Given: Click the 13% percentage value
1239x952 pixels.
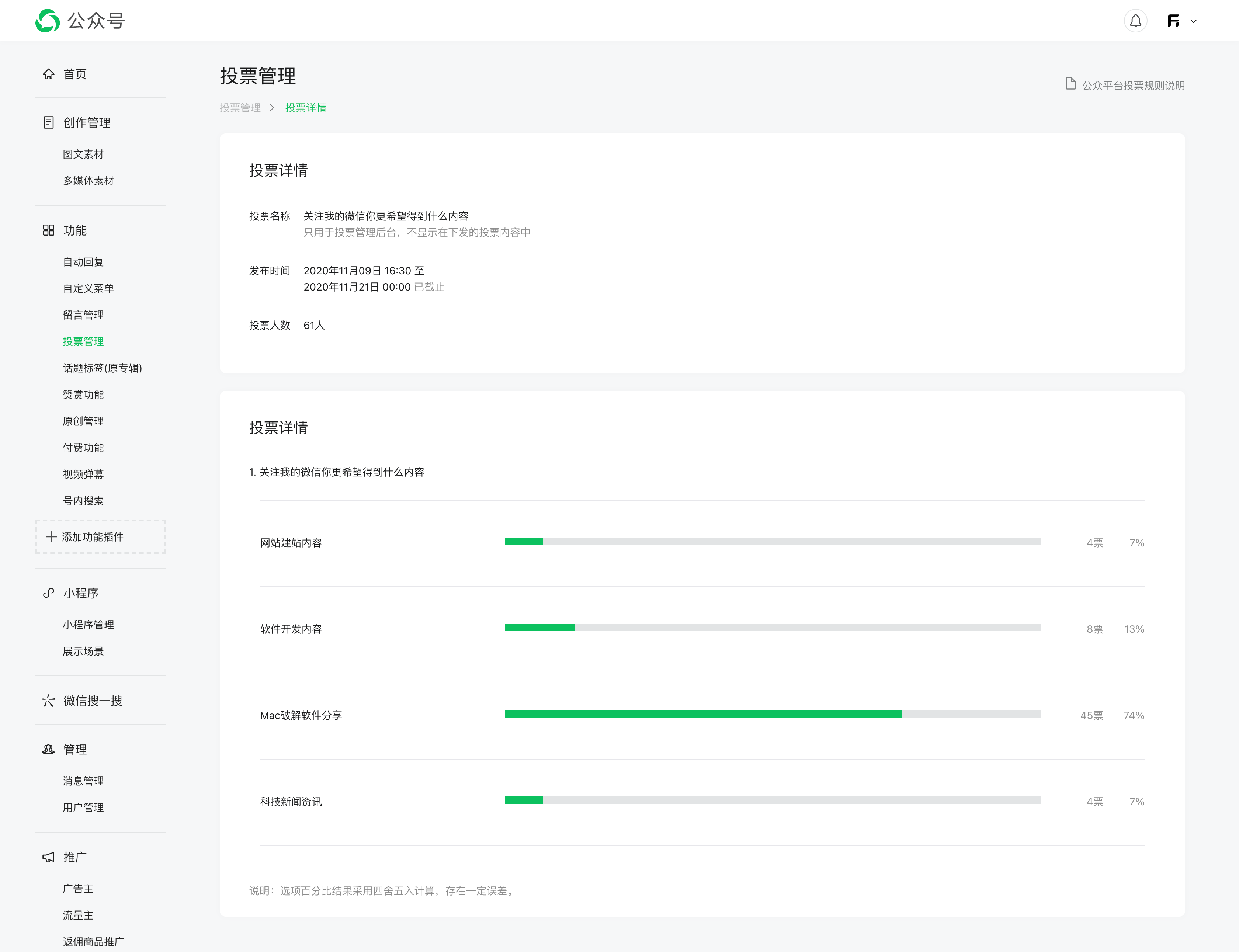Looking at the screenshot, I should point(1134,629).
